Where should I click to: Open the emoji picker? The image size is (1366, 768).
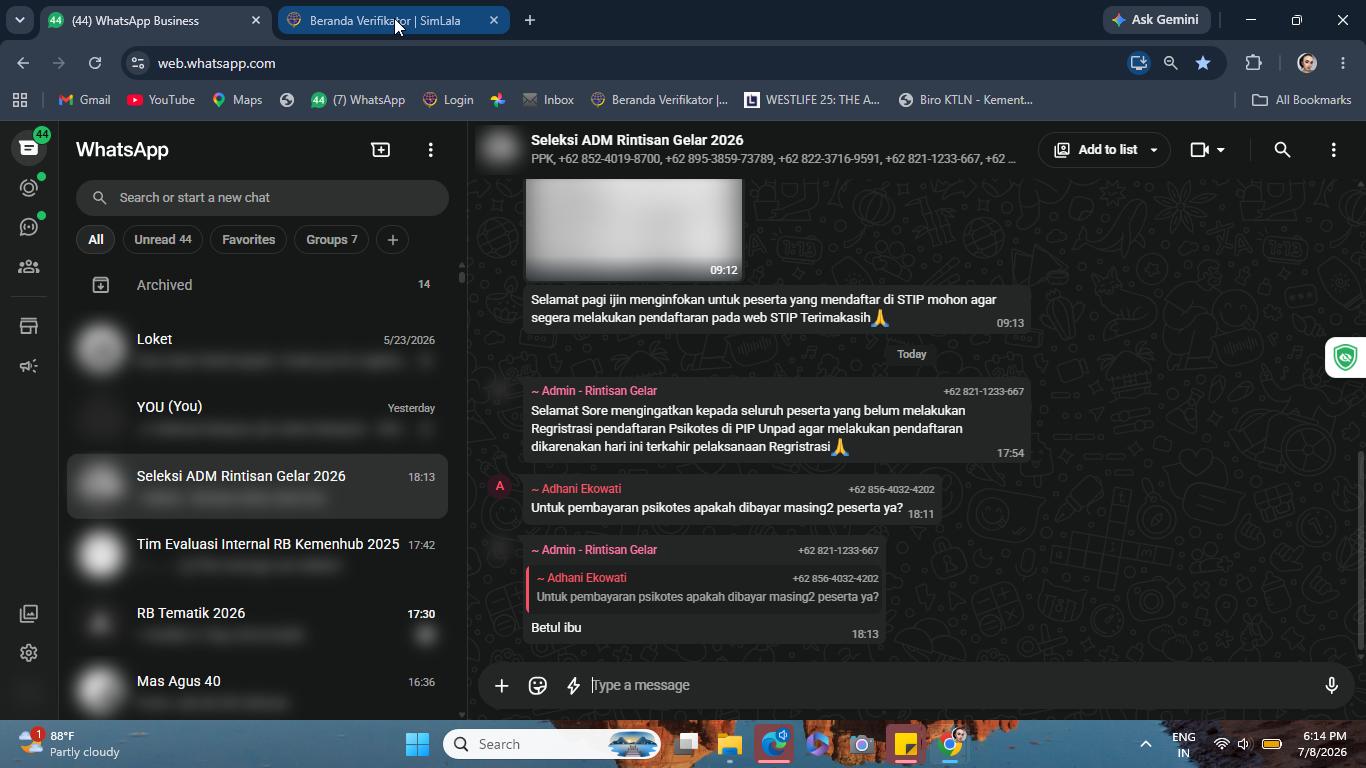(538, 685)
